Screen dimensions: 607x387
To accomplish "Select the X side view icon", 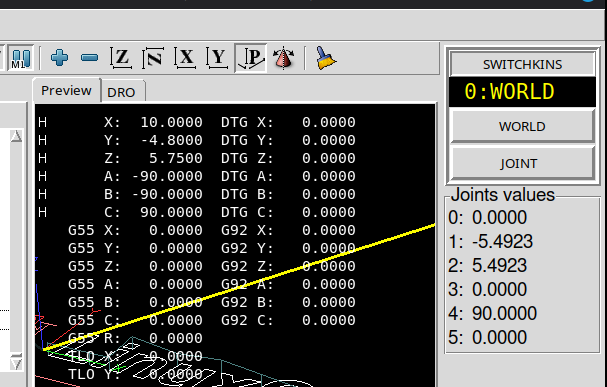I will click(x=185, y=58).
